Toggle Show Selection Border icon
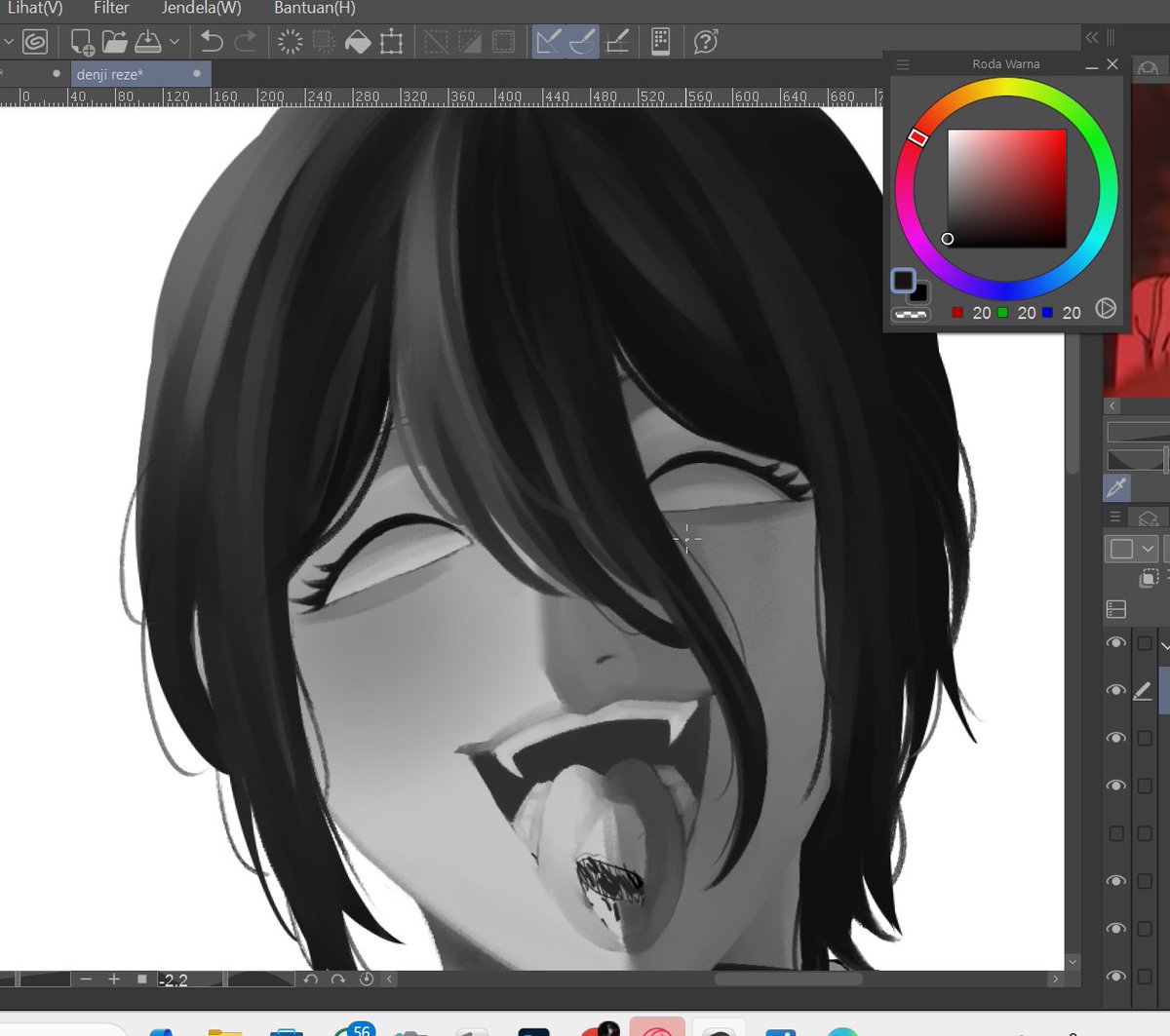 503,42
